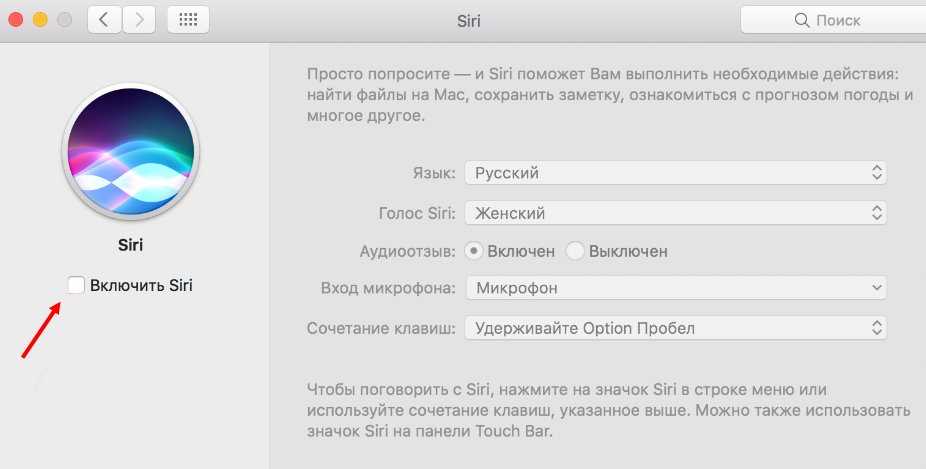Go back using the left chevron button
The width and height of the screenshot is (926, 469).
pos(105,19)
